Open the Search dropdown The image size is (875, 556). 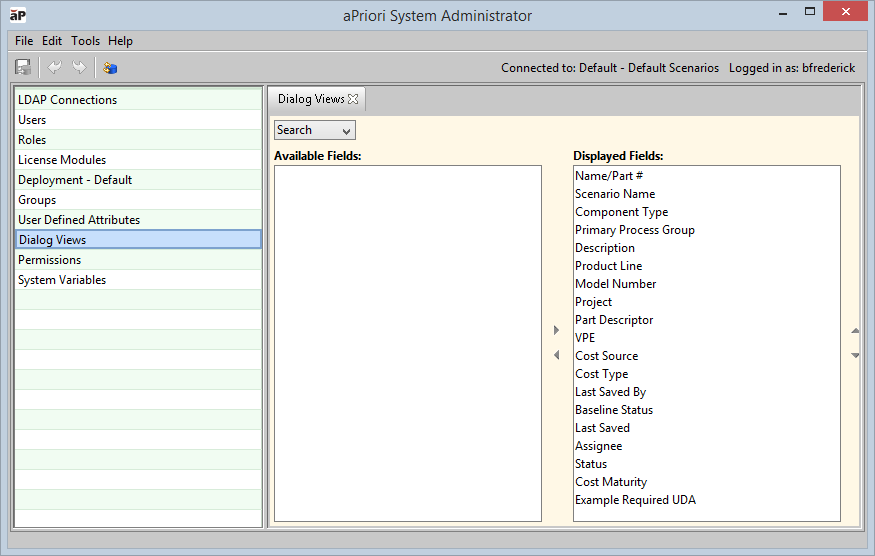[314, 130]
